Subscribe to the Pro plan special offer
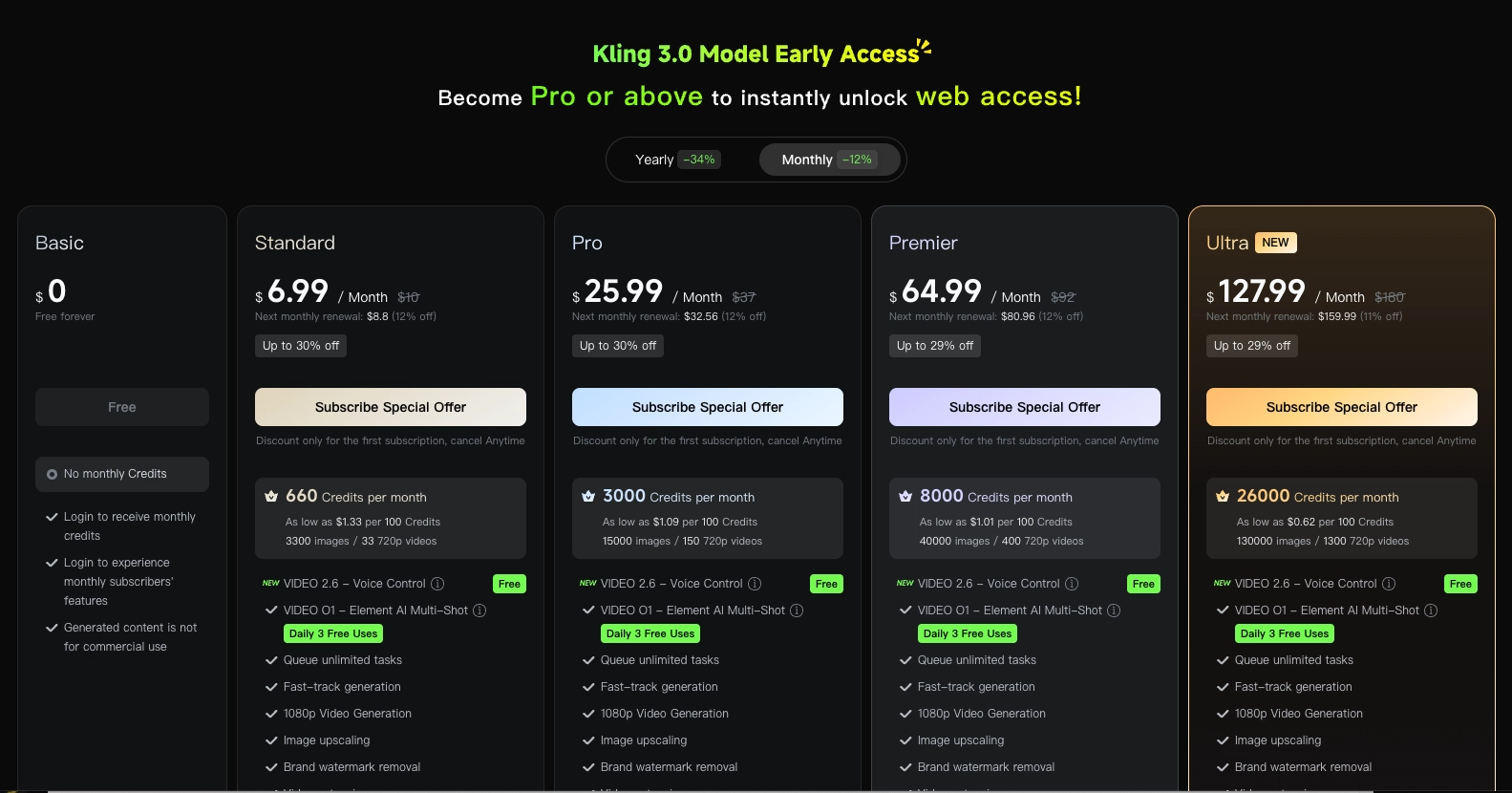Screen dimensions: 1512x793 708,407
